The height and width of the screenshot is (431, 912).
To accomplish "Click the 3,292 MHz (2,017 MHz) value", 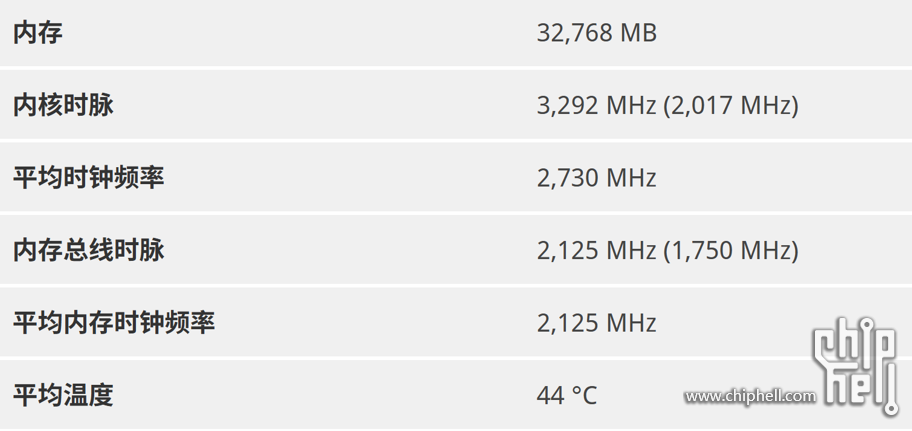I will [667, 106].
